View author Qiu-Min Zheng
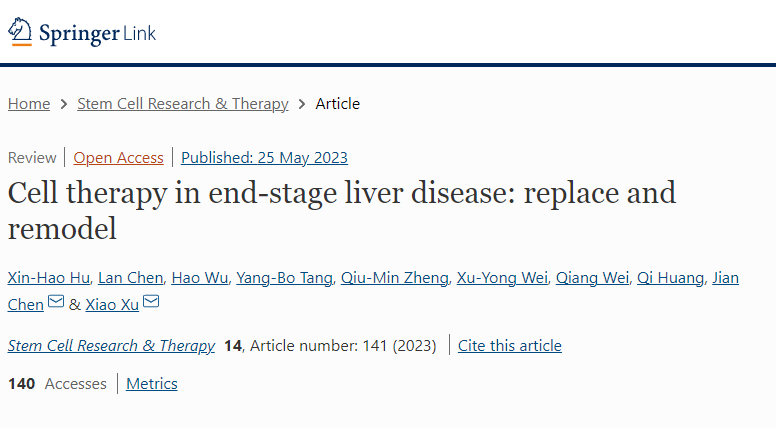776x428 pixels. pyautogui.click(x=394, y=277)
